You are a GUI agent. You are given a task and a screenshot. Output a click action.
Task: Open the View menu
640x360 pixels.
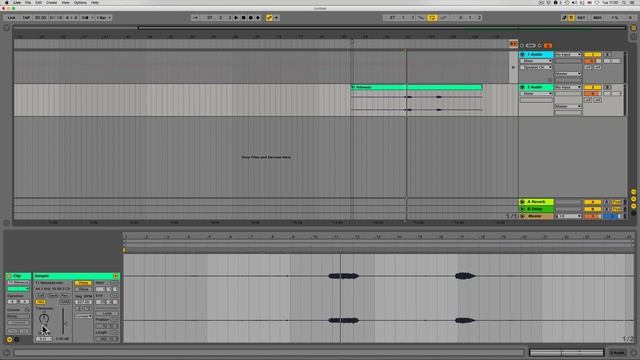point(65,2)
